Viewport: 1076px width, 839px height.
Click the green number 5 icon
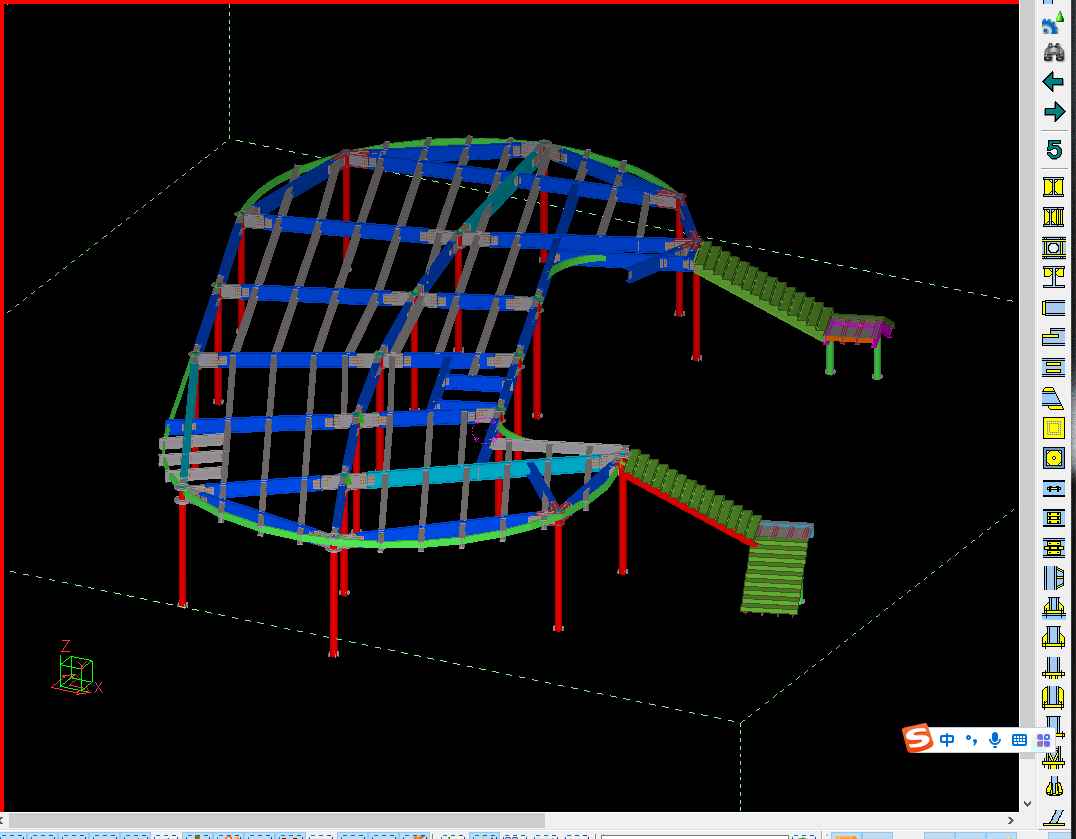1053,150
